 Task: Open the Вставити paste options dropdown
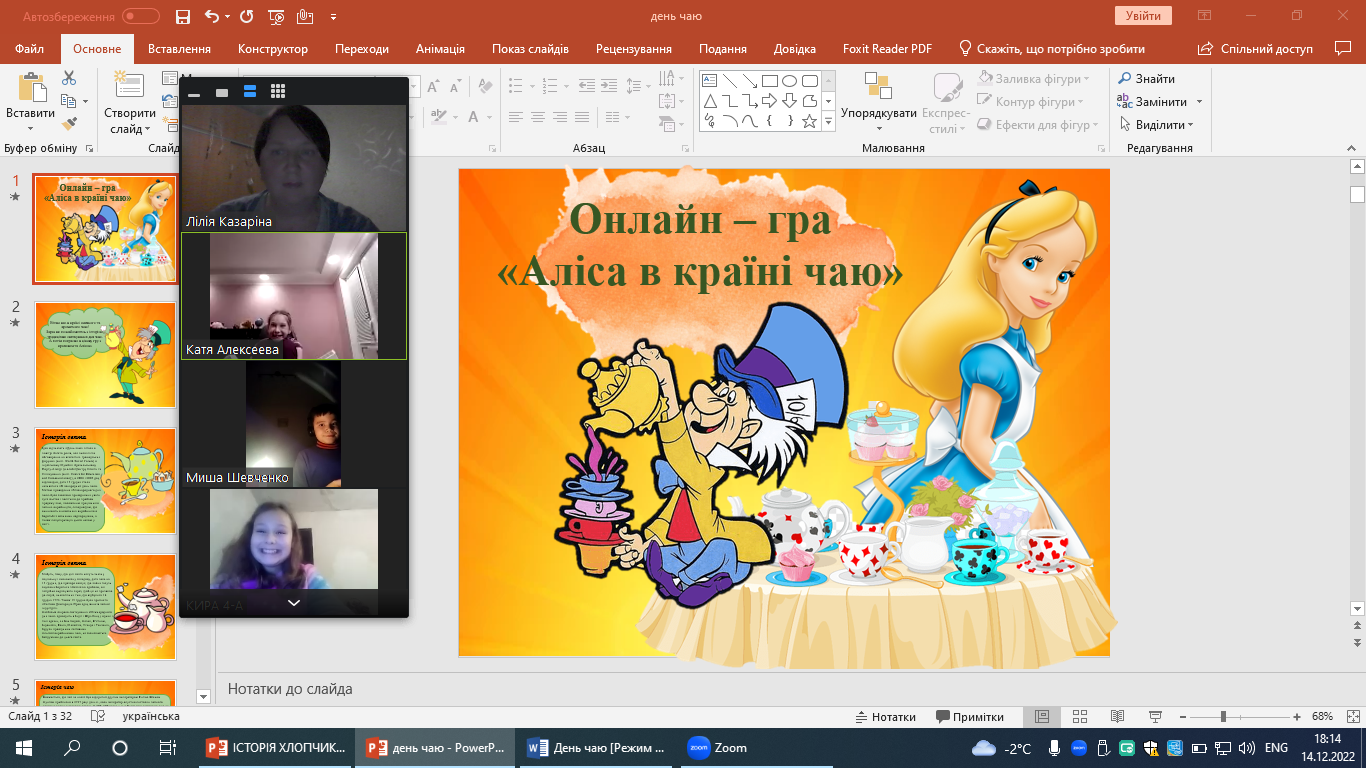30,128
